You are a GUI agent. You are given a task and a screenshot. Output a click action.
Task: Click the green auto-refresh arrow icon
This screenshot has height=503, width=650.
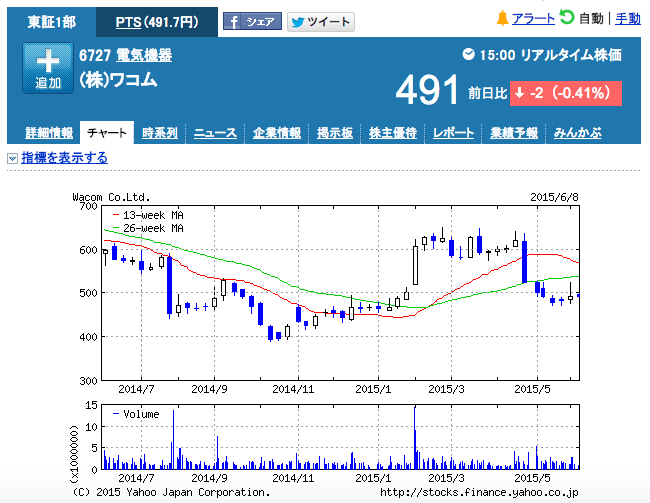(567, 17)
